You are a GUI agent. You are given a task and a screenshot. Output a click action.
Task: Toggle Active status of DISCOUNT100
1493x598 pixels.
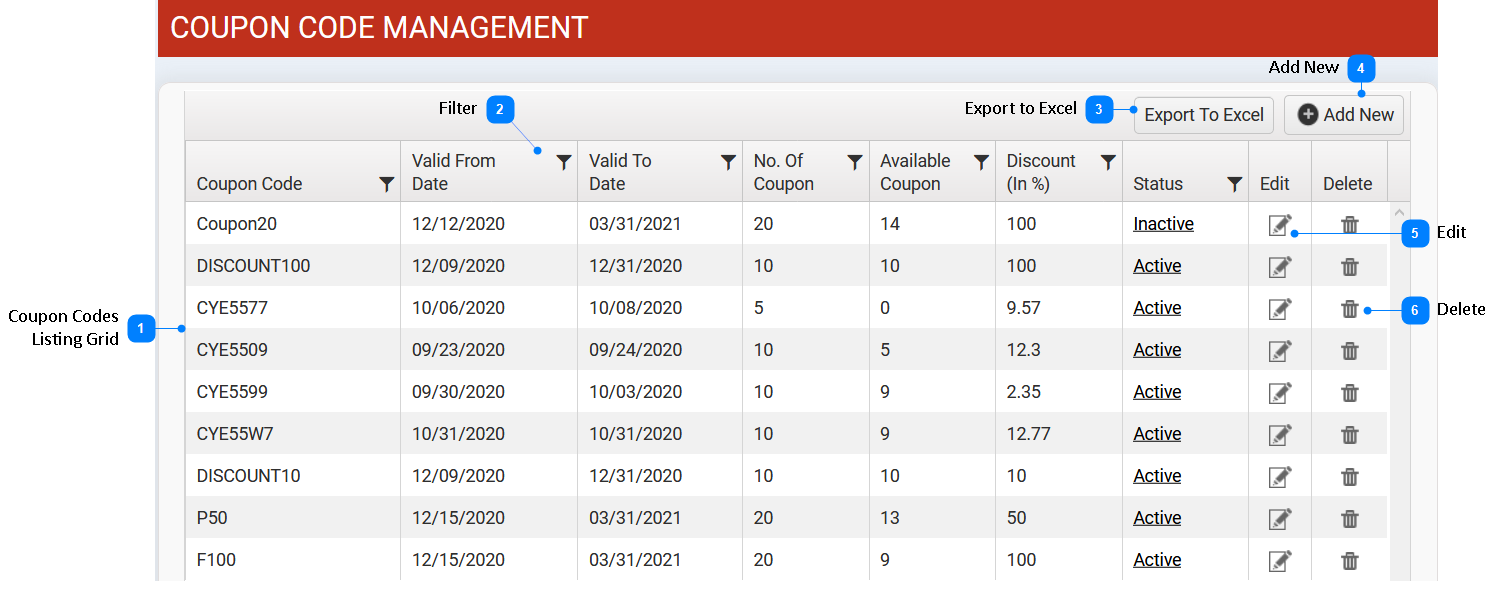click(x=1157, y=266)
